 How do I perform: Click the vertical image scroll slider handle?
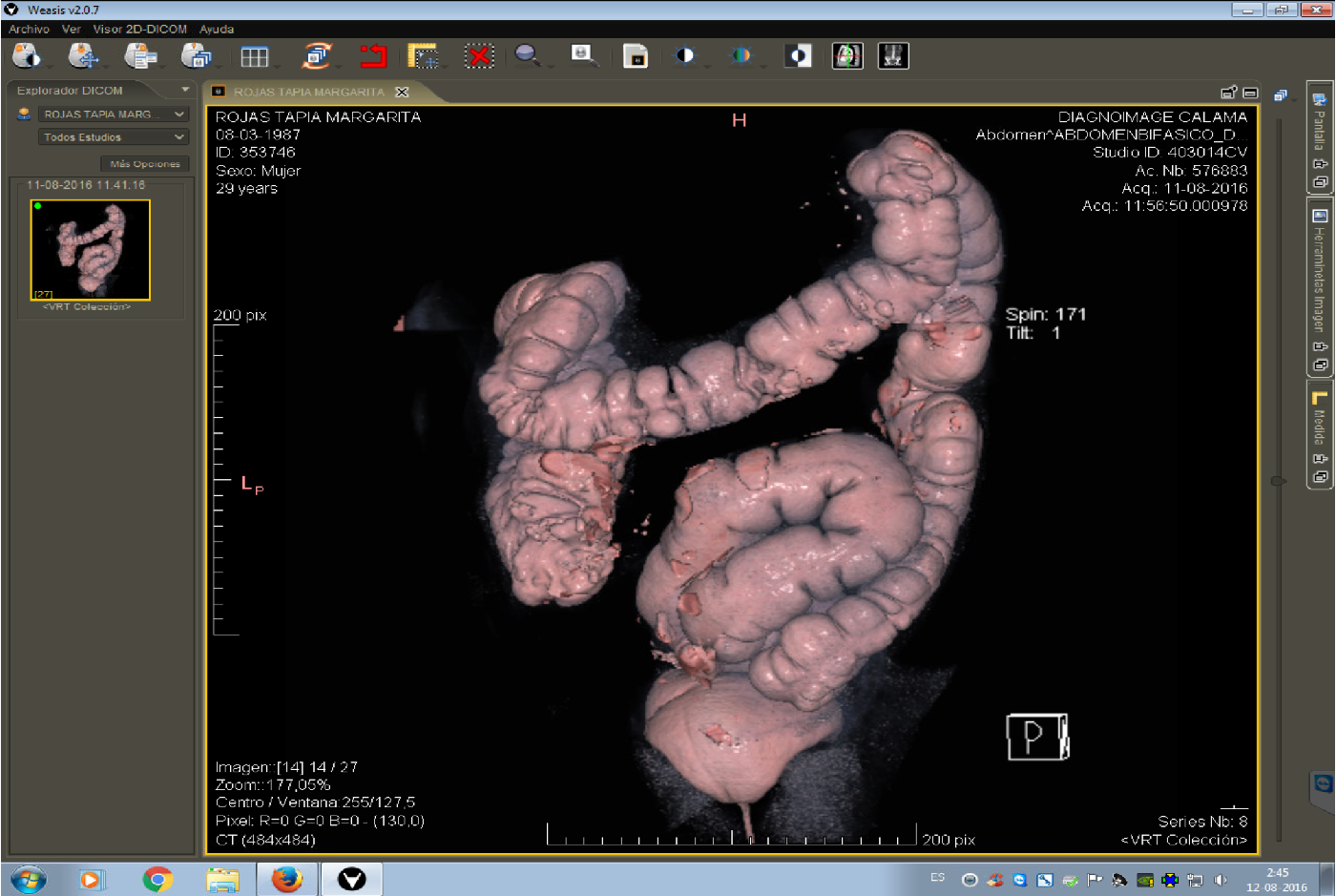(1279, 481)
